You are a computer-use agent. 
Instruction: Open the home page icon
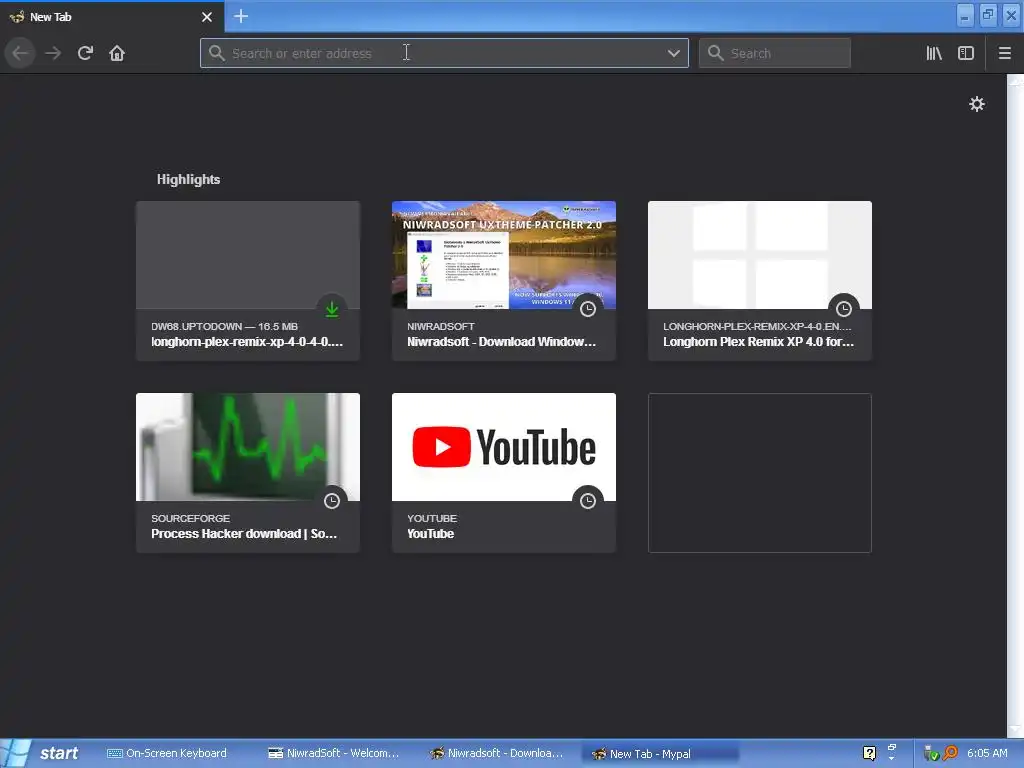click(117, 53)
